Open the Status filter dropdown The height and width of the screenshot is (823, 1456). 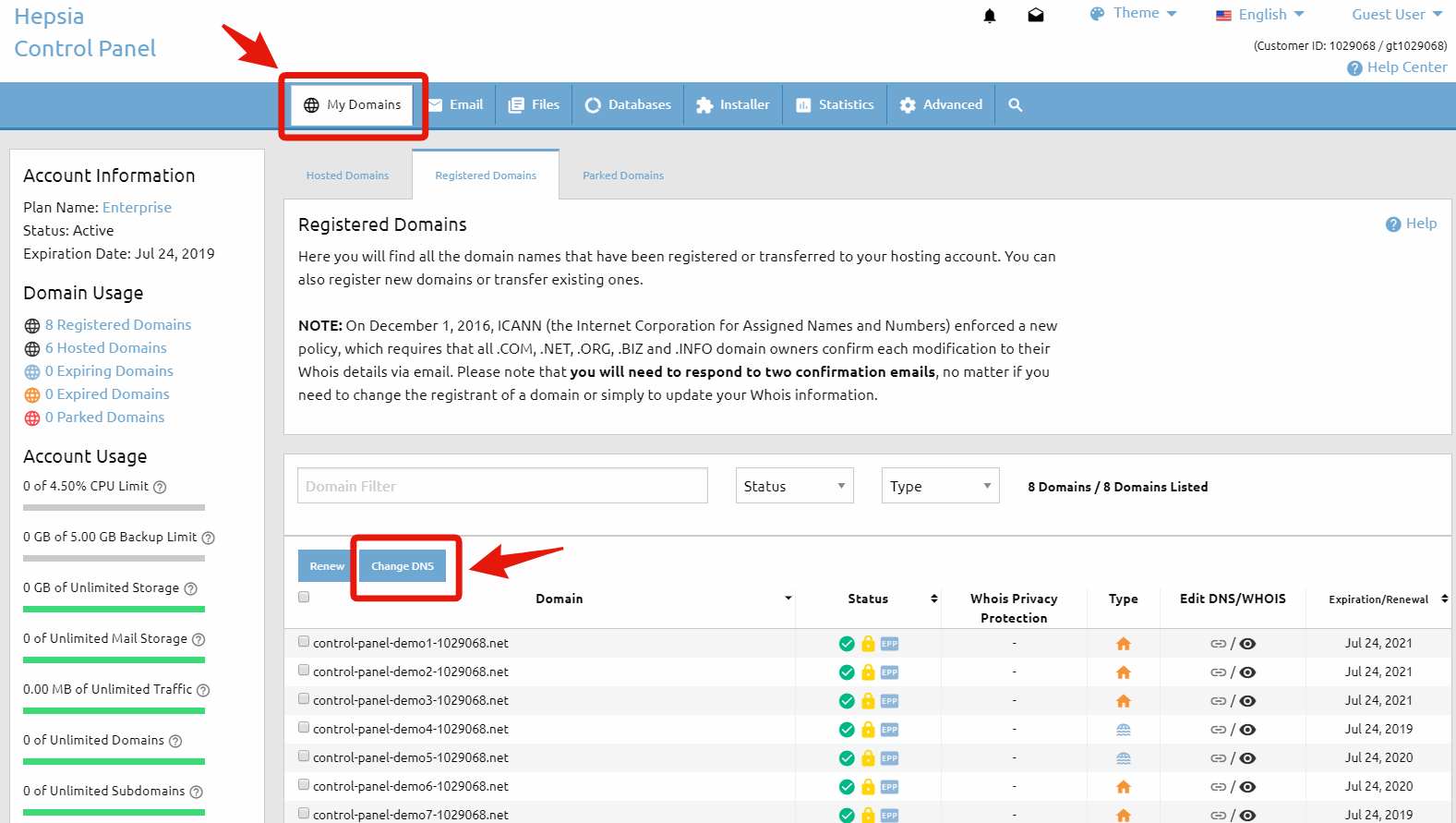[x=794, y=486]
